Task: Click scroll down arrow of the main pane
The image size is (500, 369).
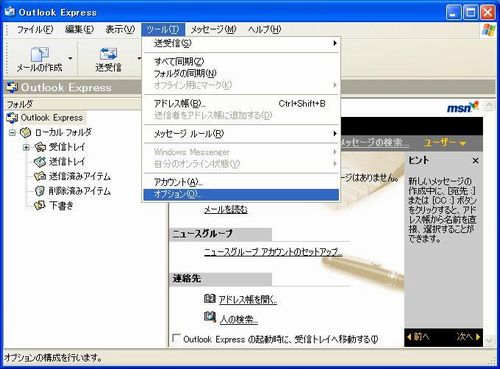Action: point(489,341)
